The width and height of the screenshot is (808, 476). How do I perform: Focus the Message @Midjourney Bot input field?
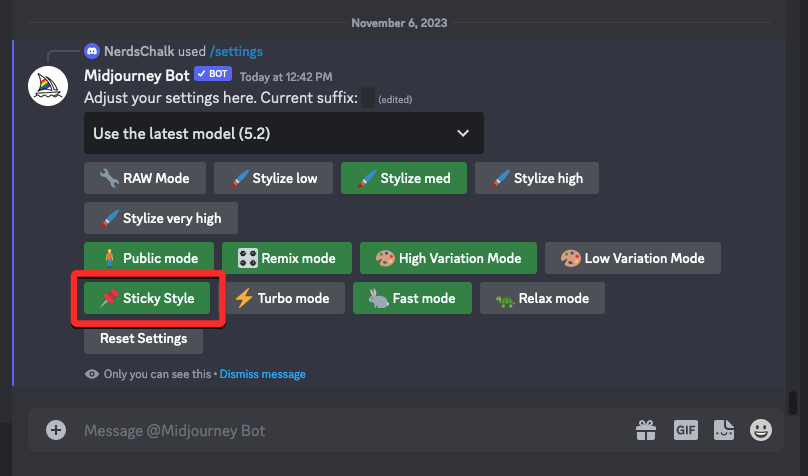point(356,430)
